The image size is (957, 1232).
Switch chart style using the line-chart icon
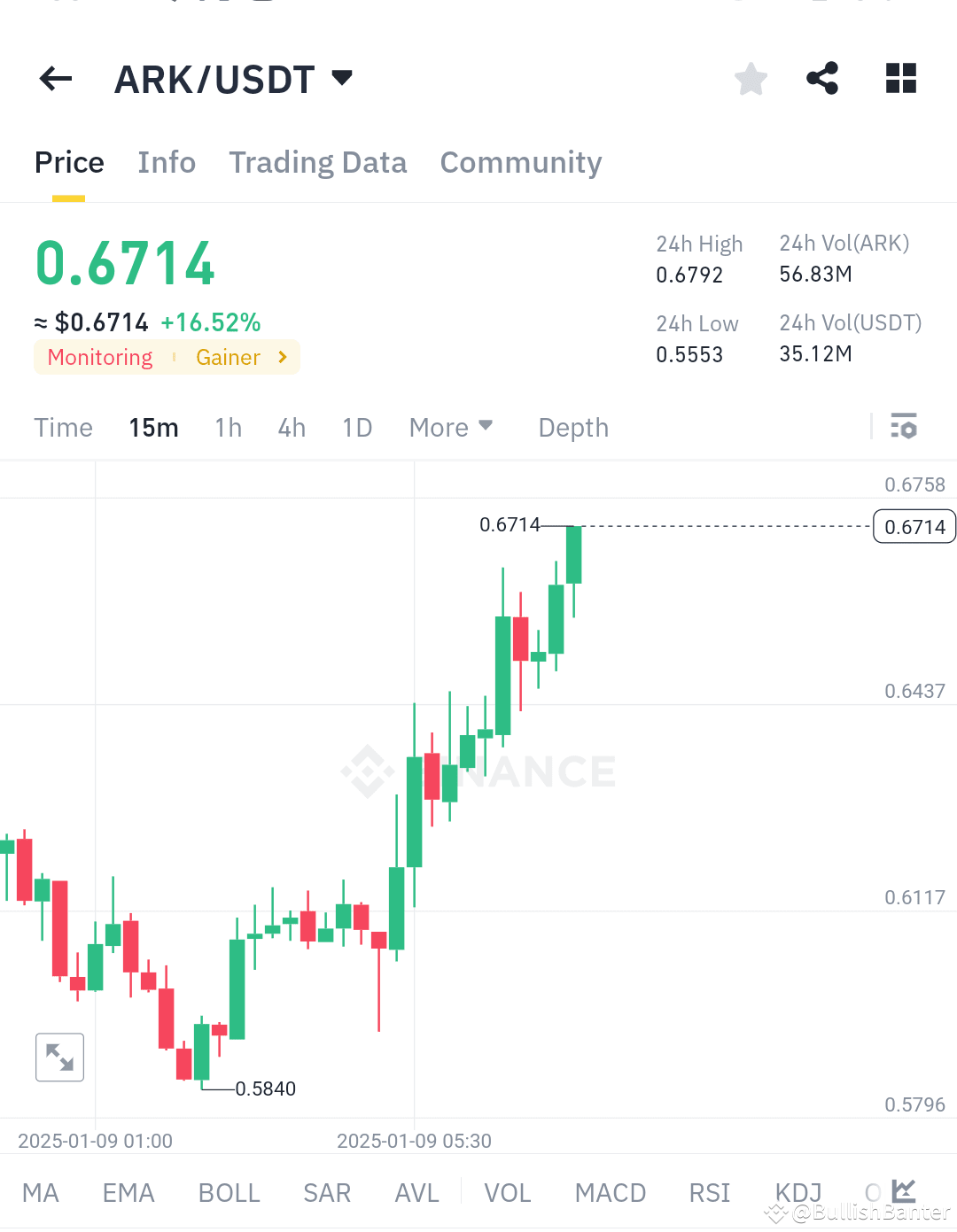(903, 1191)
